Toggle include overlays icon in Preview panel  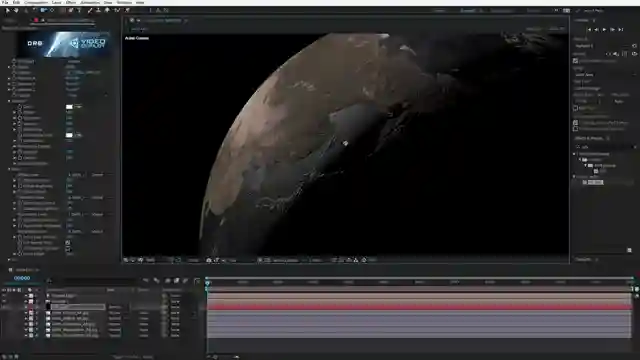click(624, 54)
